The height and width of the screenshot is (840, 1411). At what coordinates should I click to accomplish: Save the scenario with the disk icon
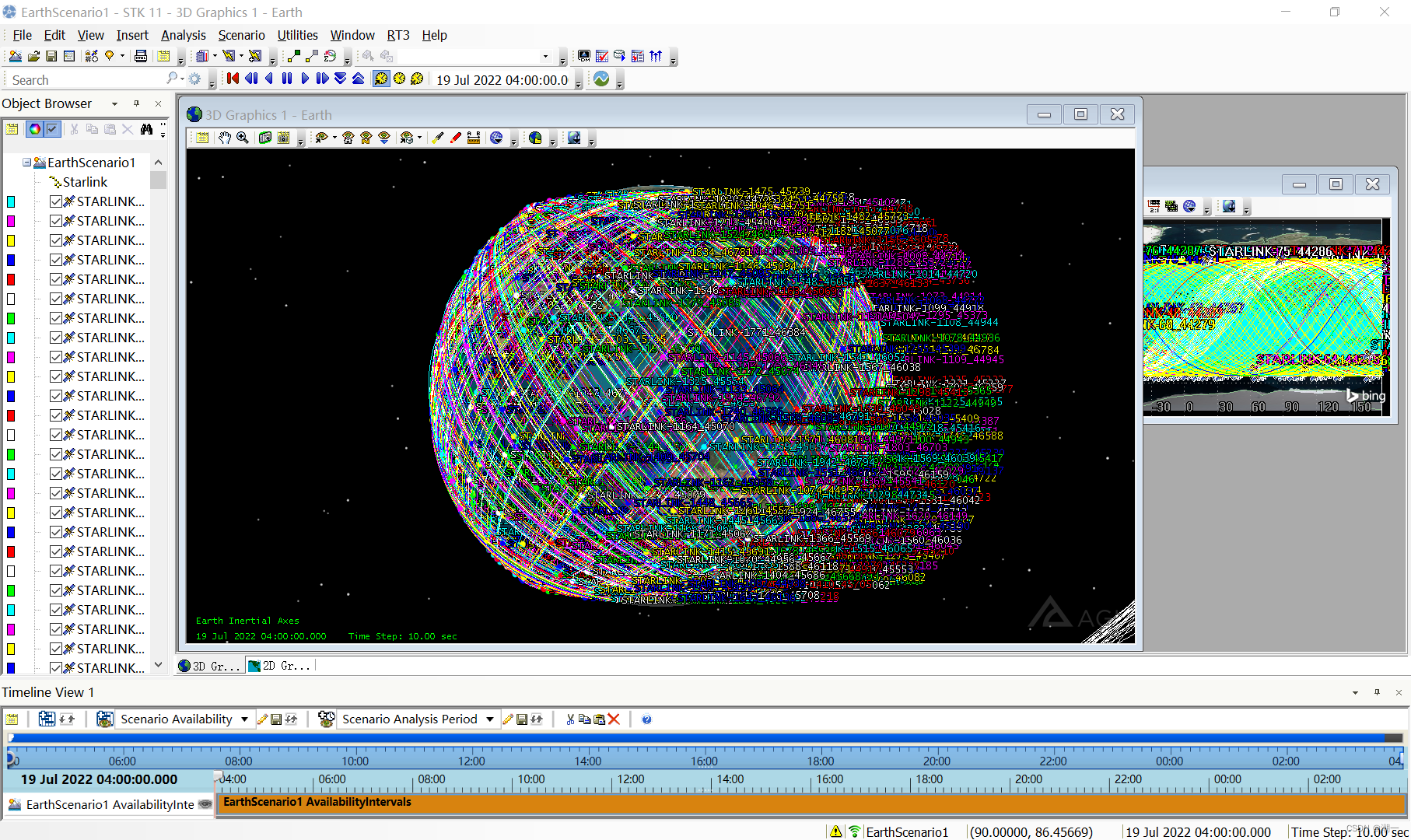click(x=51, y=56)
